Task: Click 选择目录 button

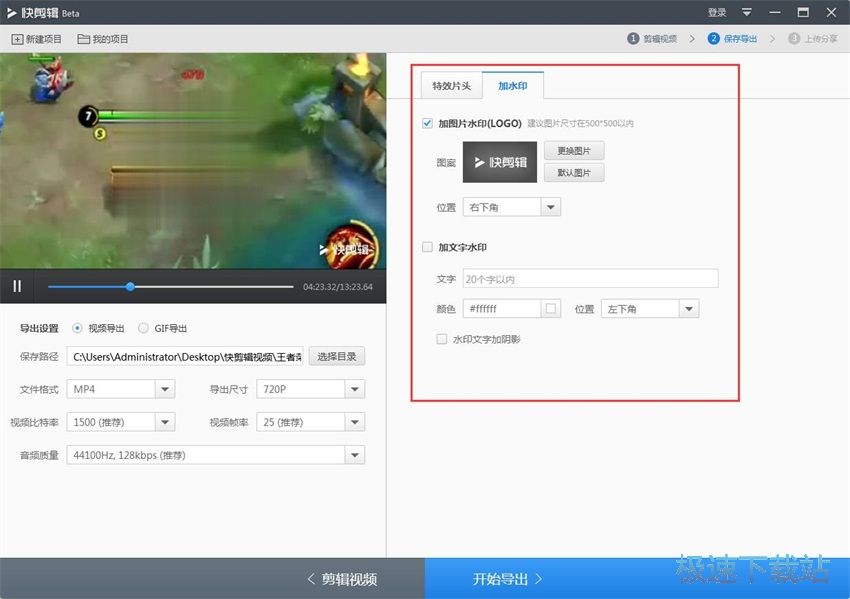Action: (337, 356)
